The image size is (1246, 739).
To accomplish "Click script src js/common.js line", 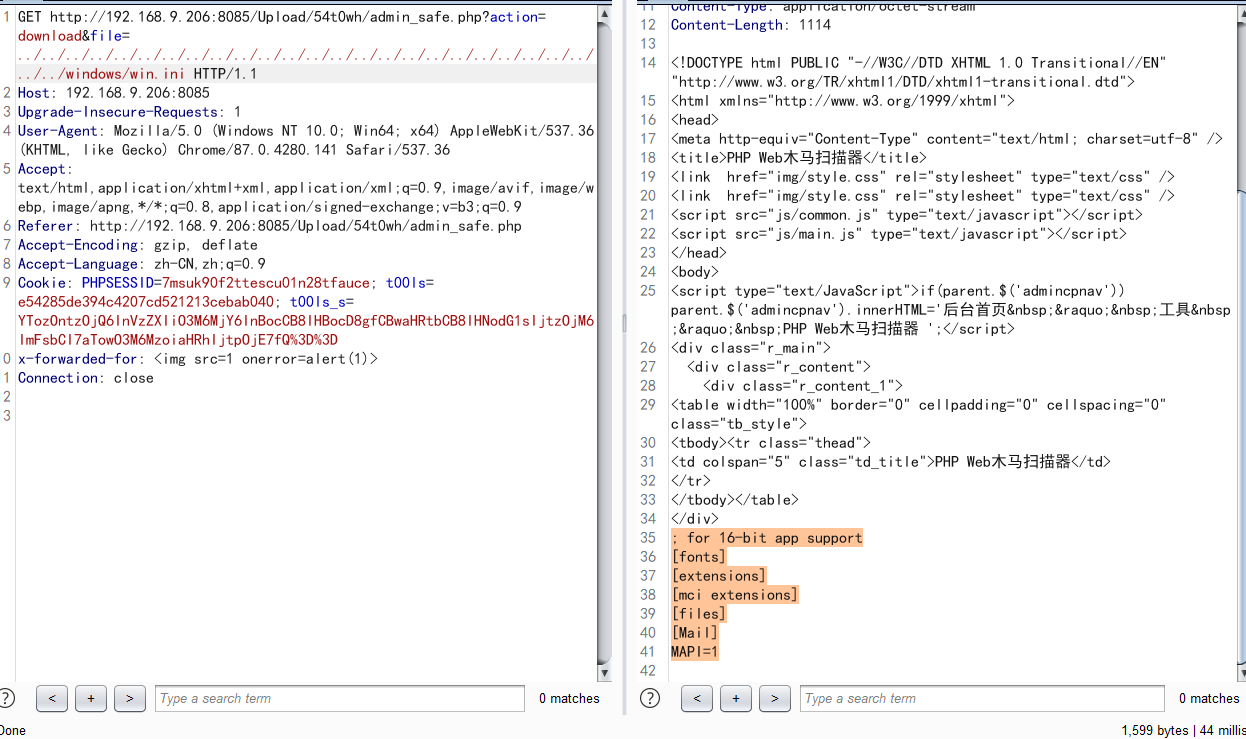I will [906, 215].
